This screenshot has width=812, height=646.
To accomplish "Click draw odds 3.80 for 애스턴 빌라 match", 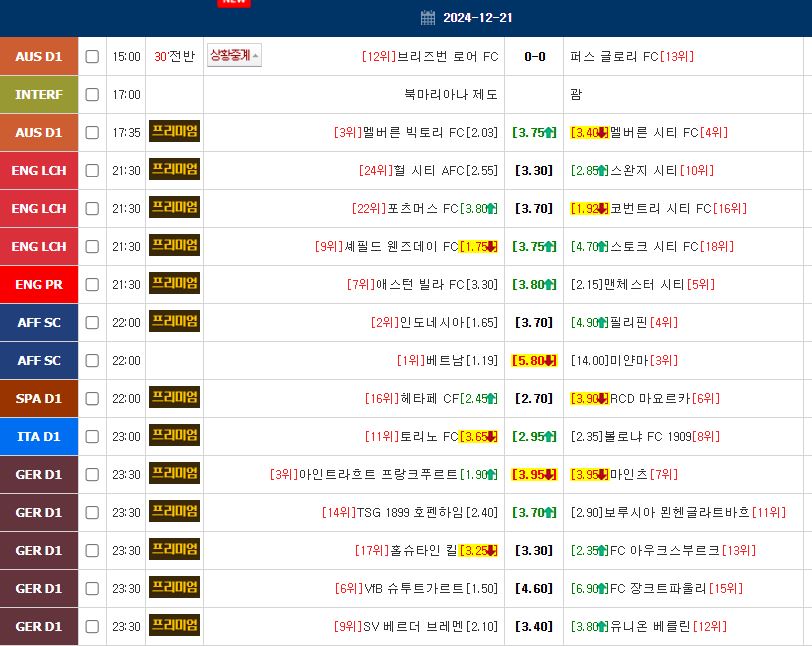I will (534, 284).
